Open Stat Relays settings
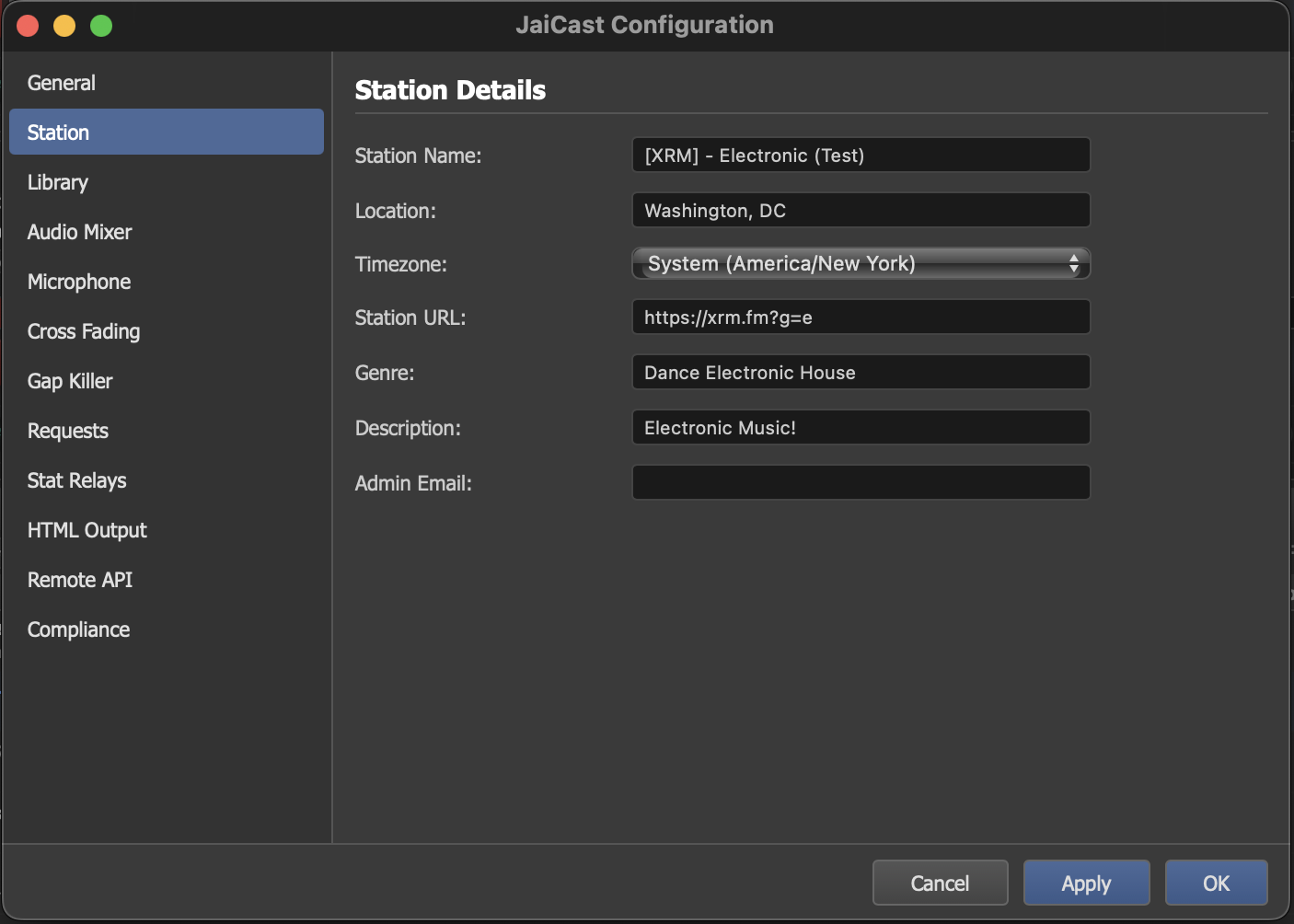The width and height of the screenshot is (1294, 924). coord(166,480)
